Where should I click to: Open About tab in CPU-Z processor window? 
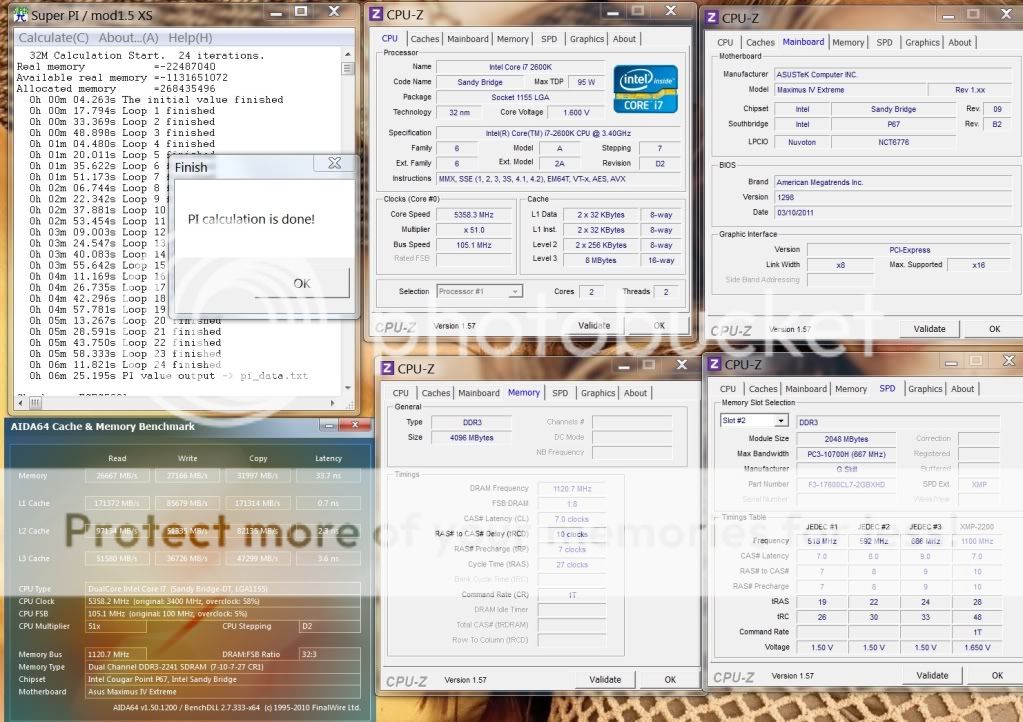624,39
